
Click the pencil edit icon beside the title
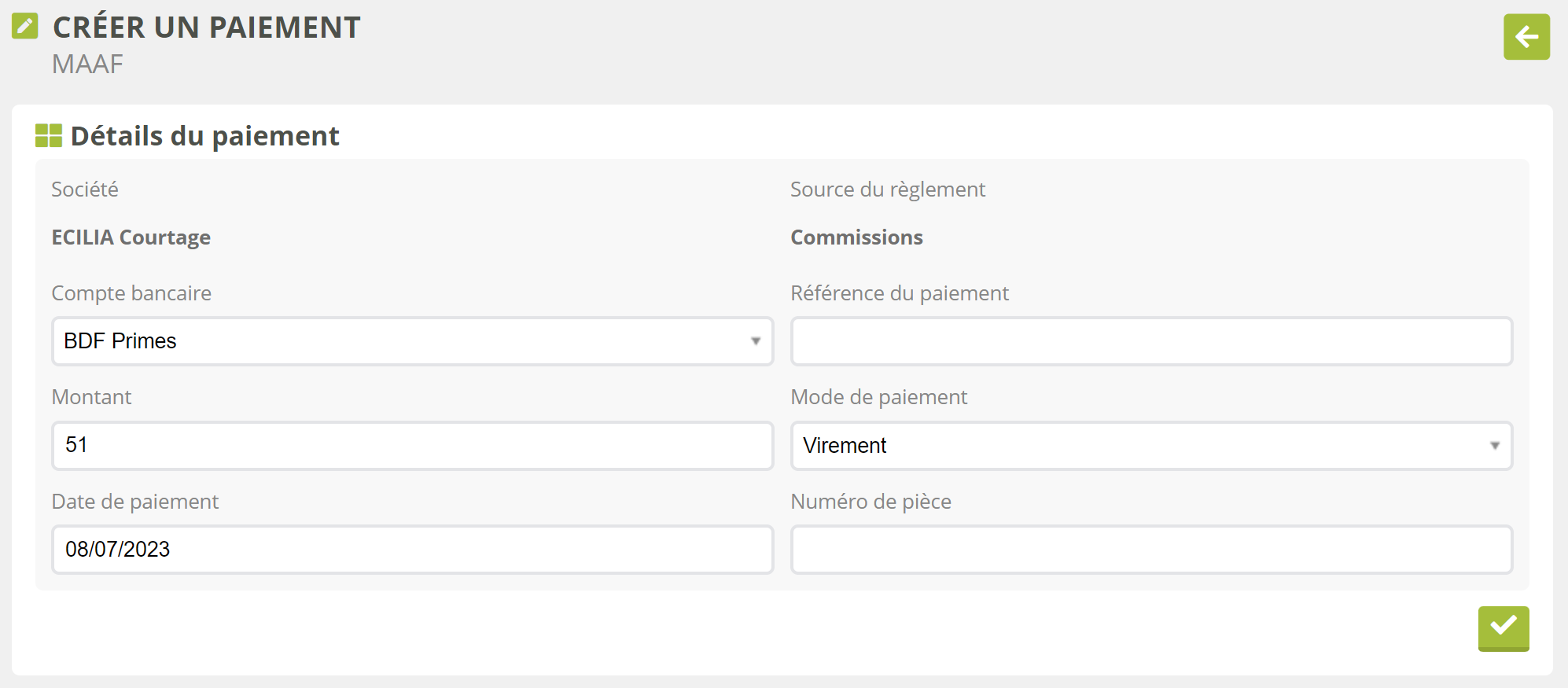pyautogui.click(x=25, y=26)
